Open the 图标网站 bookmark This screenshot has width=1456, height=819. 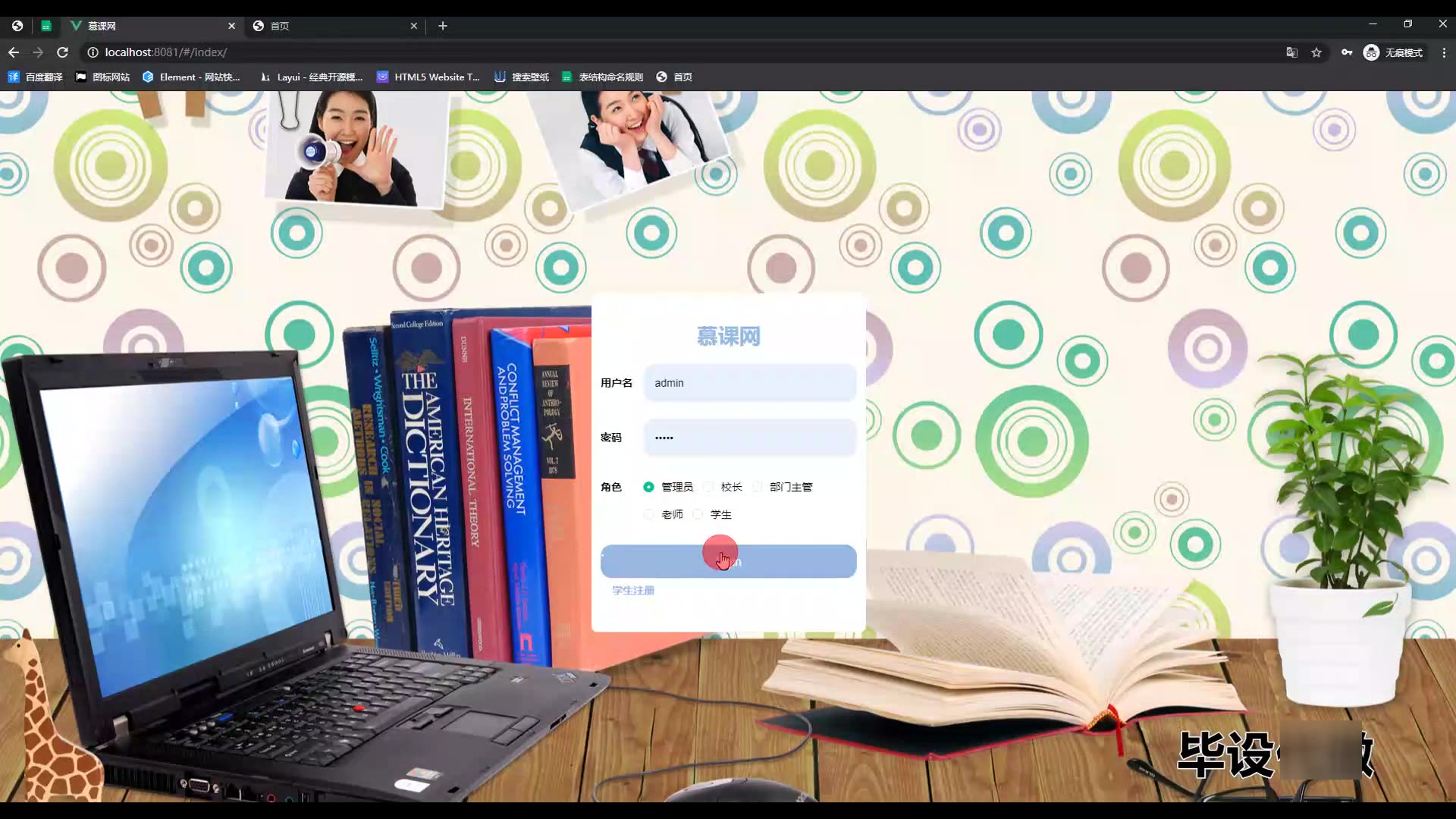102,77
